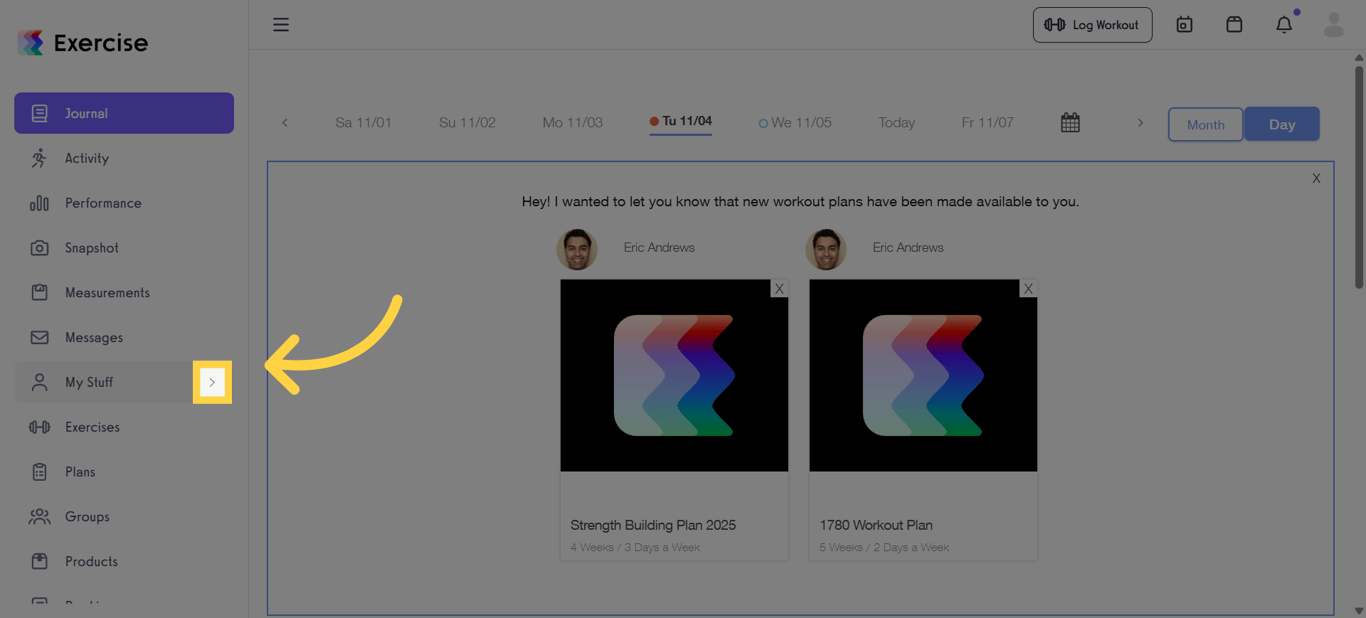This screenshot has height=618, width=1366.
Task: Switch to Day view
Action: (1282, 124)
